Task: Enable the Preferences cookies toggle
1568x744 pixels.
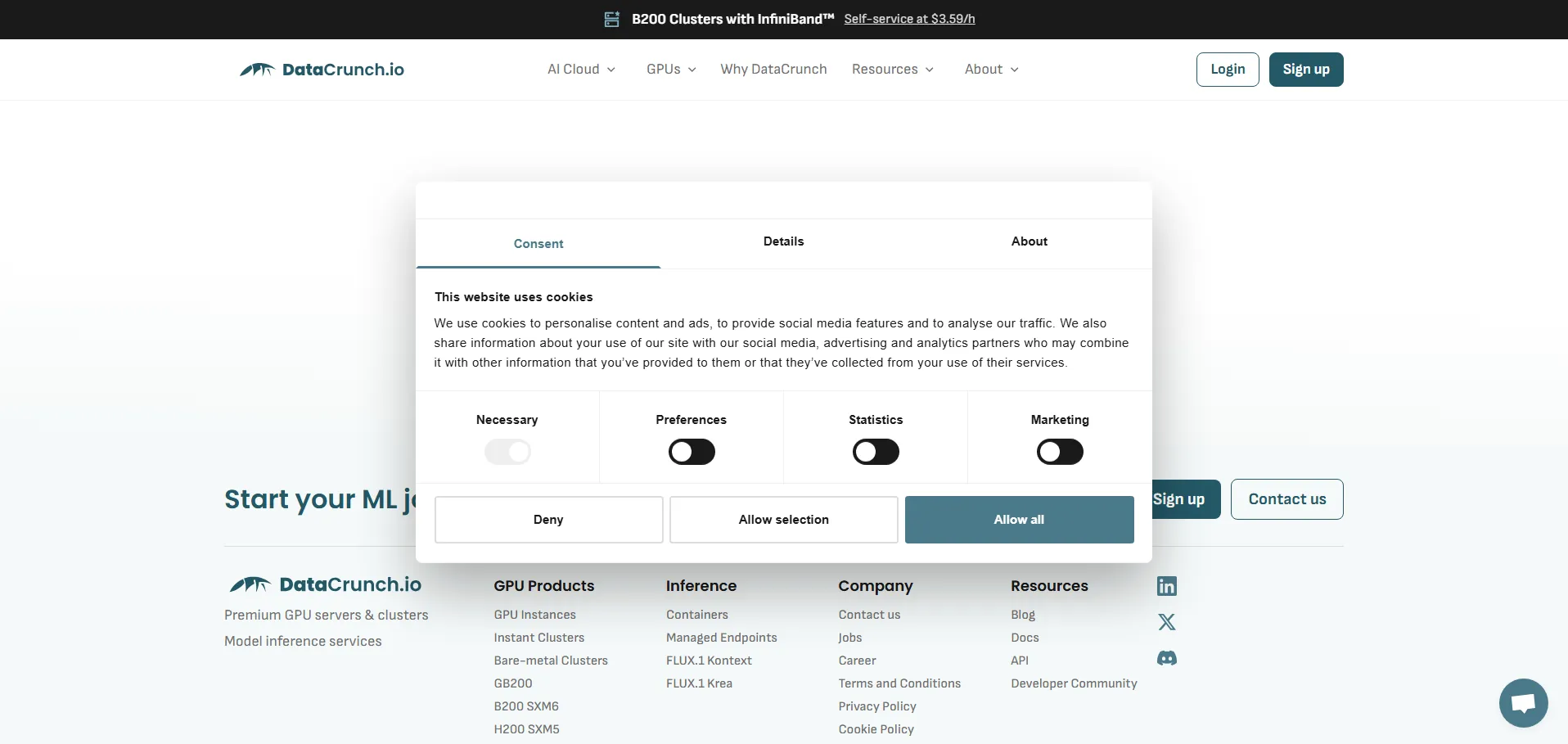Action: [x=692, y=452]
